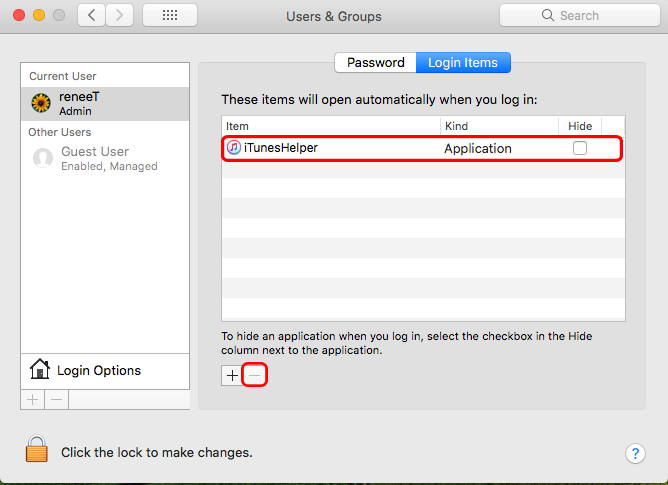Image resolution: width=668 pixels, height=485 pixels.
Task: Select the Login Items tab
Action: click(463, 62)
